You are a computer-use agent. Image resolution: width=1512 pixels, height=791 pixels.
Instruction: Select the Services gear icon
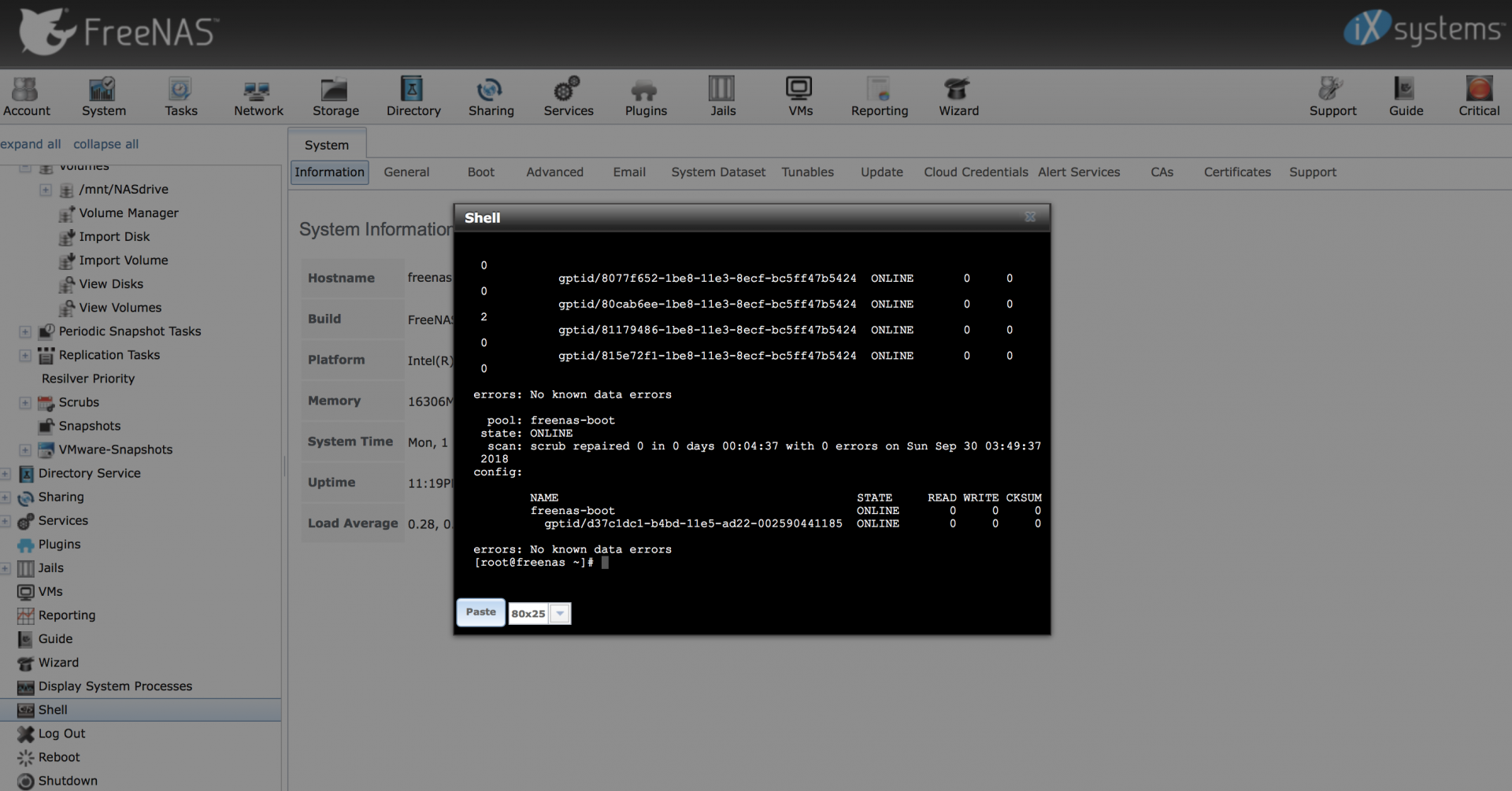click(568, 90)
